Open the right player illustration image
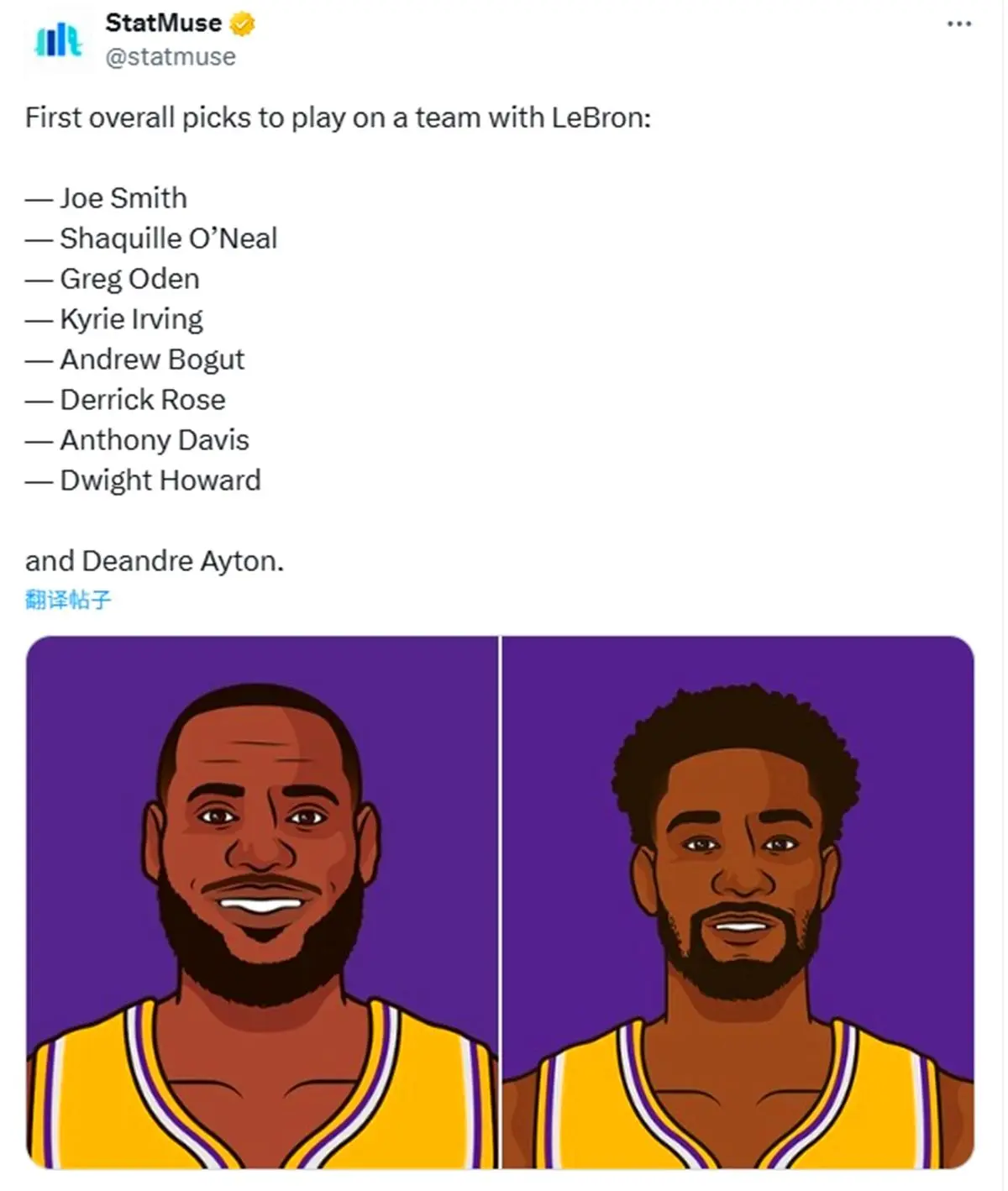The height and width of the screenshot is (1191, 1008). (x=738, y=902)
